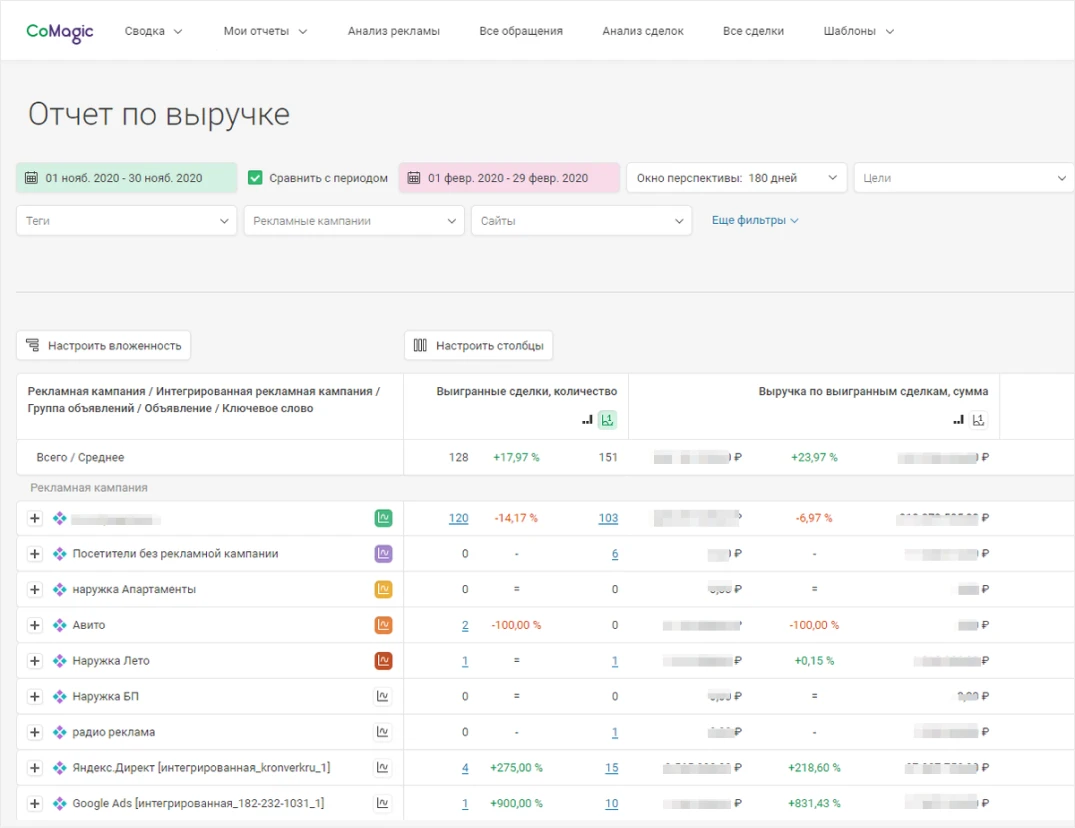The height and width of the screenshot is (828, 1075).
Task: Open the Окно перспективы dropdown
Action: coord(736,178)
